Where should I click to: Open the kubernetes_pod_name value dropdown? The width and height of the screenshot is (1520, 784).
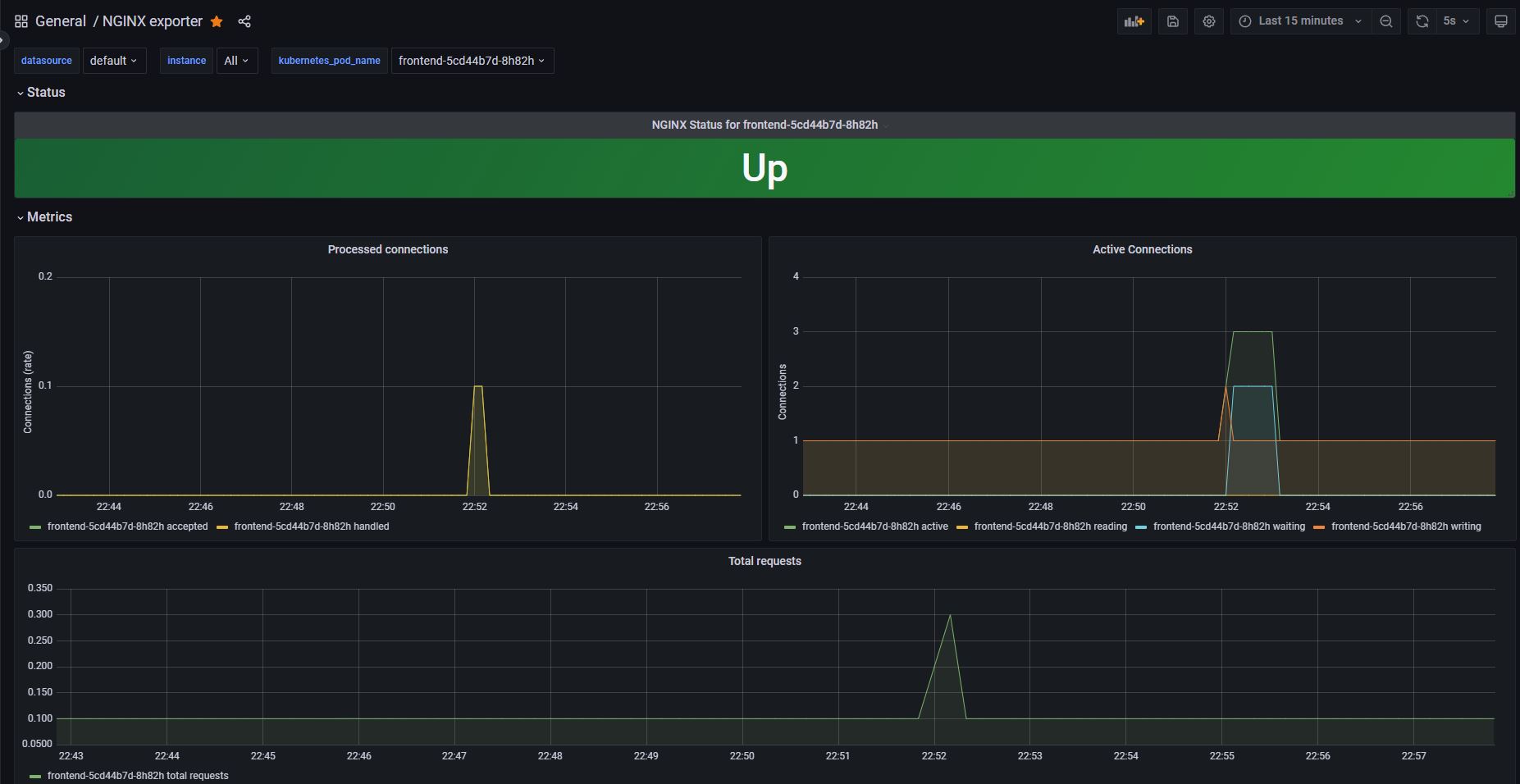click(472, 61)
